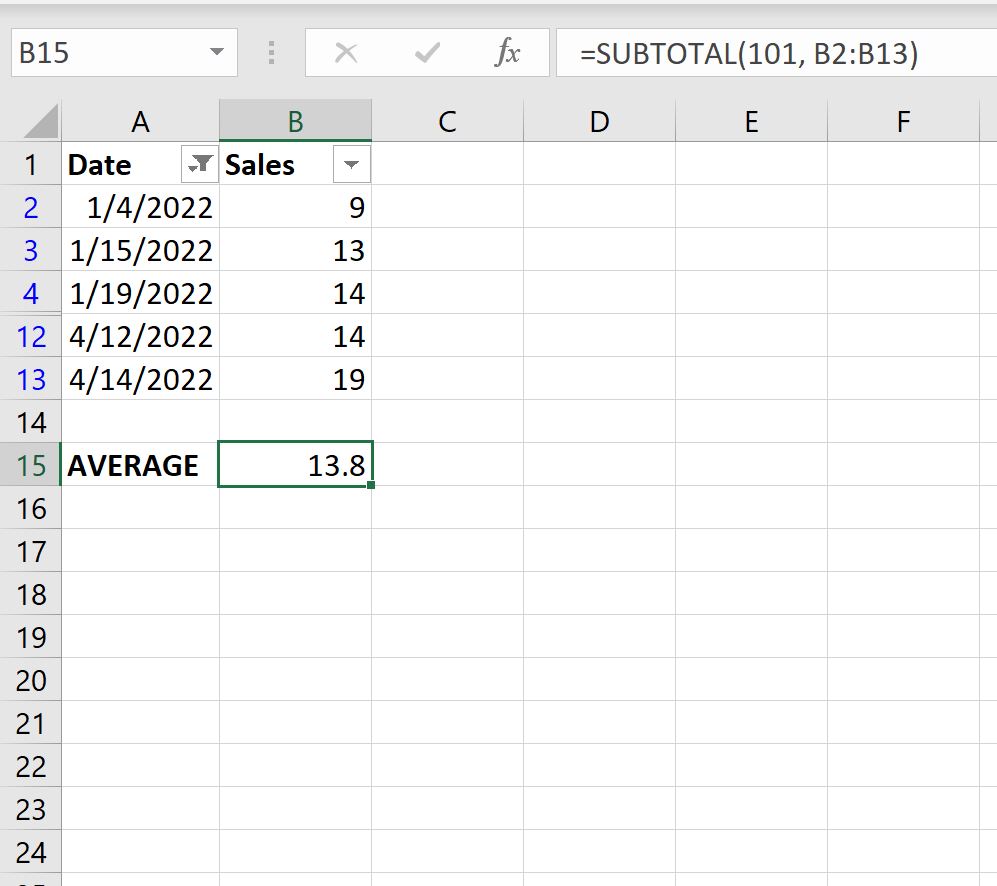Select the column D header
The width and height of the screenshot is (997, 886).
598,120
